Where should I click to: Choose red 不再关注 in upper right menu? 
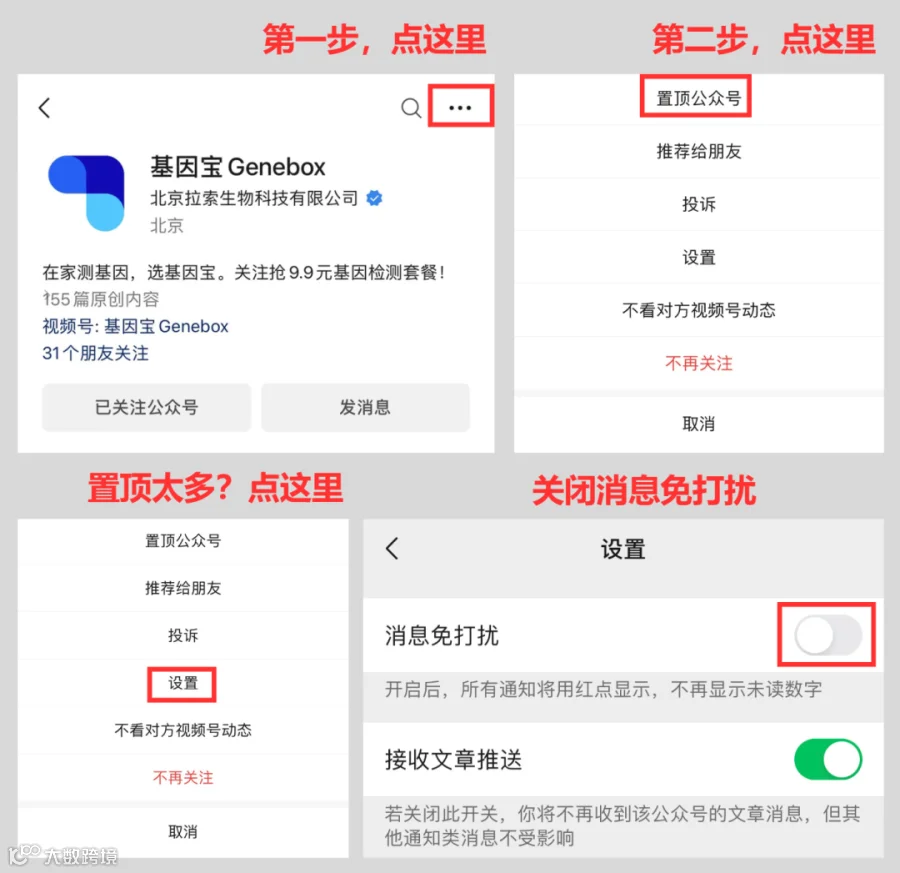coord(699,363)
